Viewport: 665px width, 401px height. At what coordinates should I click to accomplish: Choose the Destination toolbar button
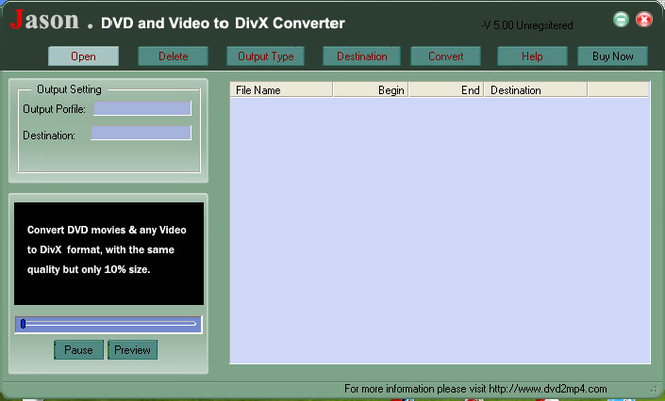pyautogui.click(x=362, y=56)
